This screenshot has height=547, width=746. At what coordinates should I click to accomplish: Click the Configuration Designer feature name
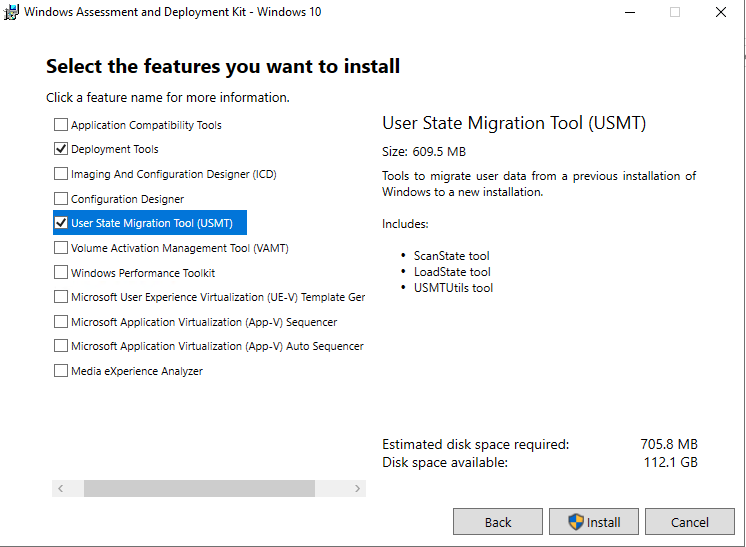128,199
